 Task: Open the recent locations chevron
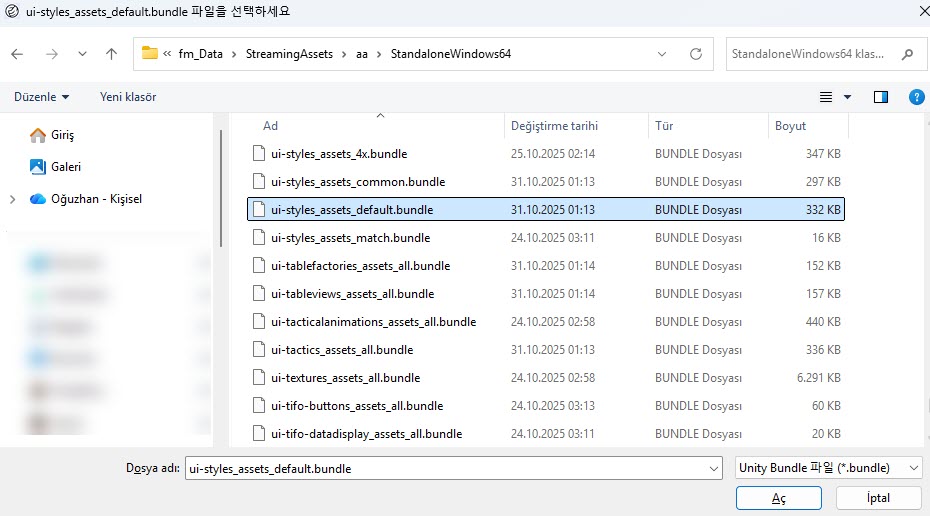click(x=82, y=54)
